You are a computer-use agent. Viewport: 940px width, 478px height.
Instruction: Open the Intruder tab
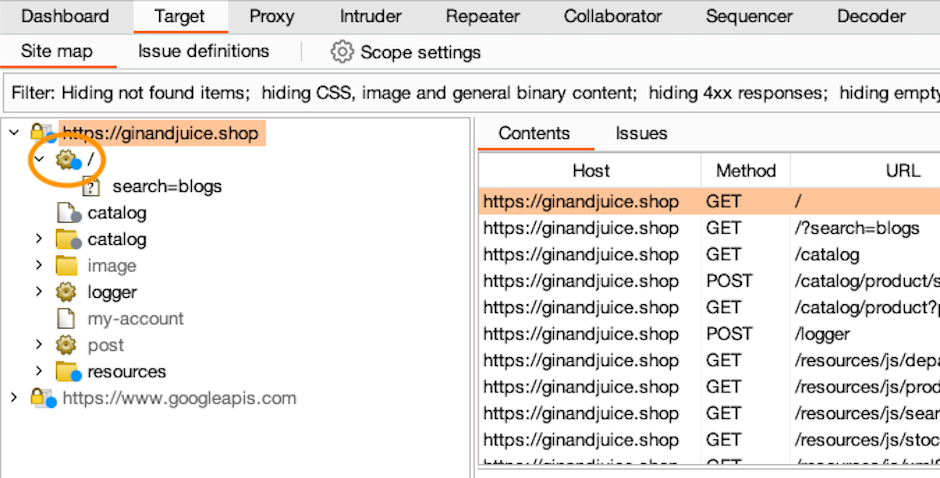point(370,16)
